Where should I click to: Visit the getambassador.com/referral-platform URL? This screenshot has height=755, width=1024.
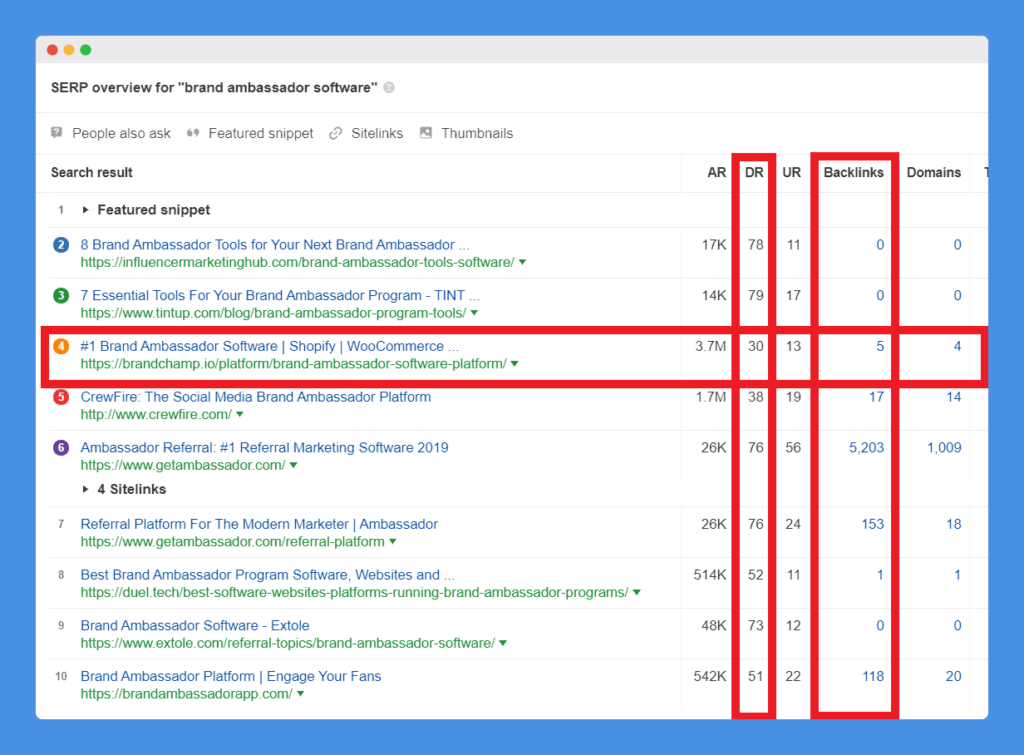pyautogui.click(x=232, y=541)
